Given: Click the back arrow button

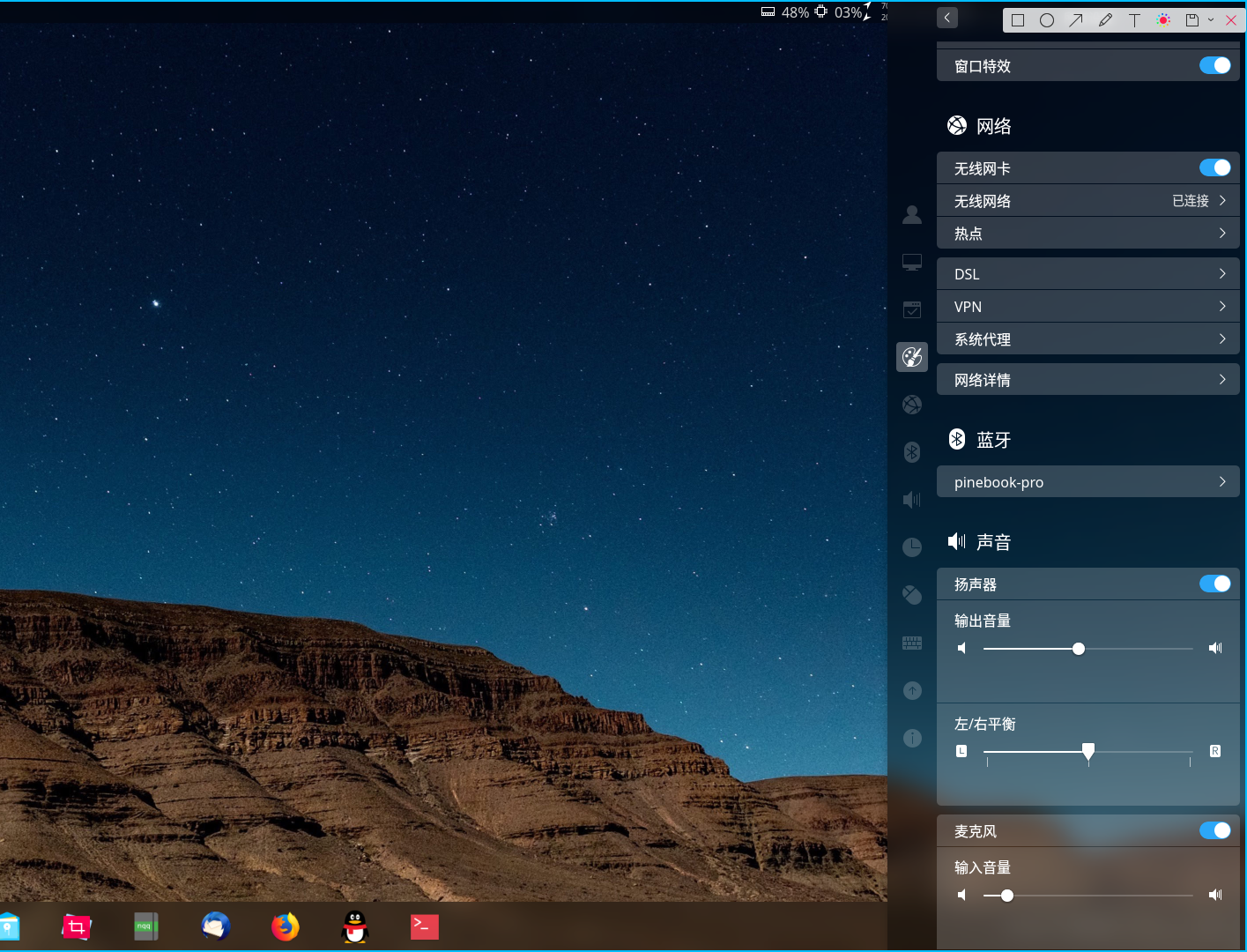Looking at the screenshot, I should click(x=947, y=18).
